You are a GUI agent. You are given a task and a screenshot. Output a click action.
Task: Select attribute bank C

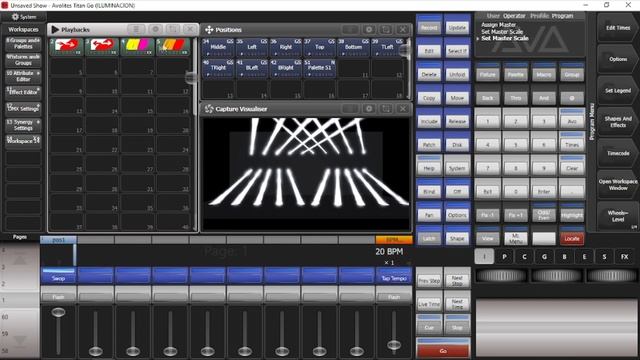524,257
